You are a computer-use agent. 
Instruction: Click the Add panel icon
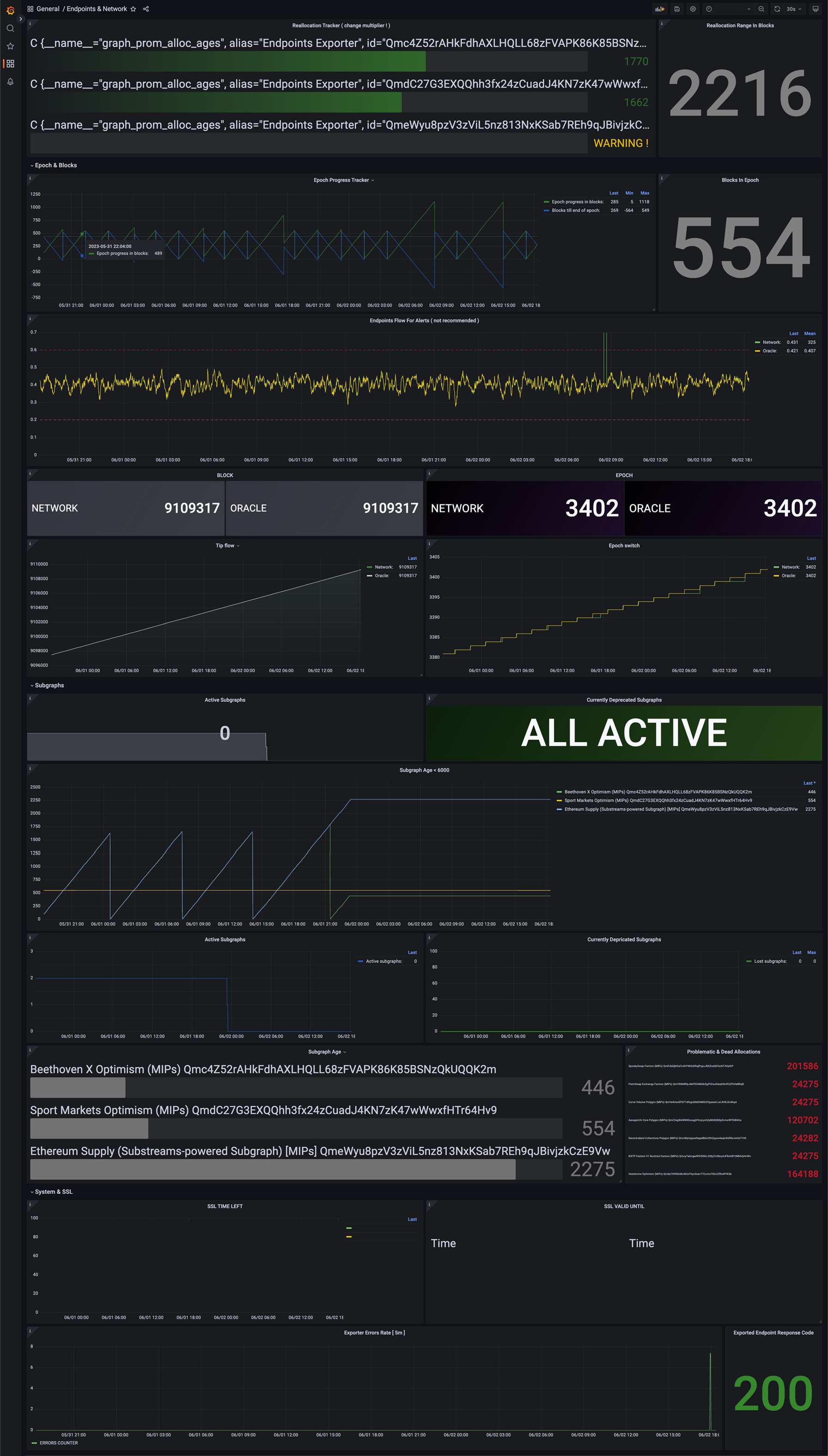[x=660, y=9]
